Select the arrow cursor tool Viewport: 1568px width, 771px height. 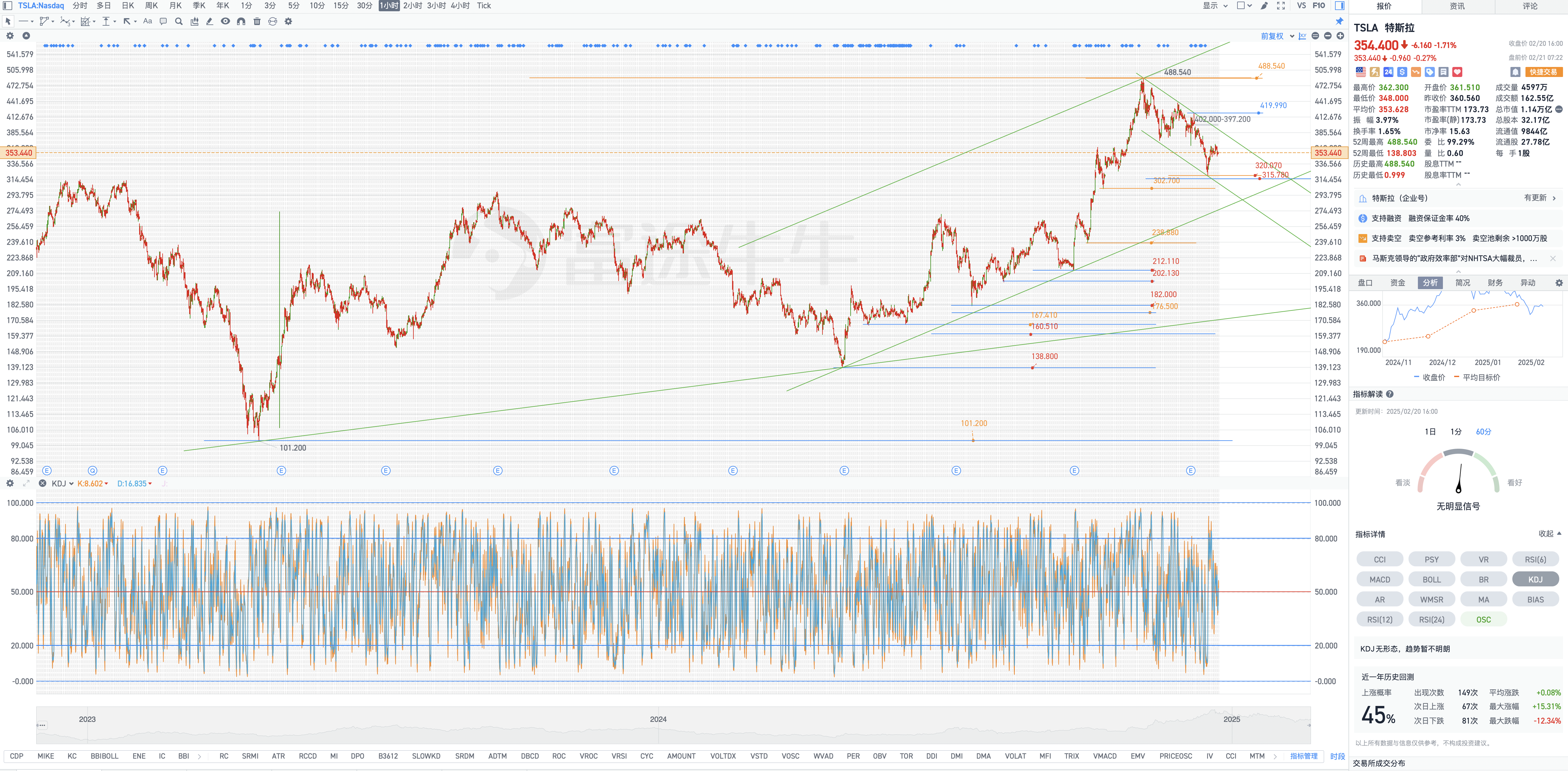click(x=8, y=21)
